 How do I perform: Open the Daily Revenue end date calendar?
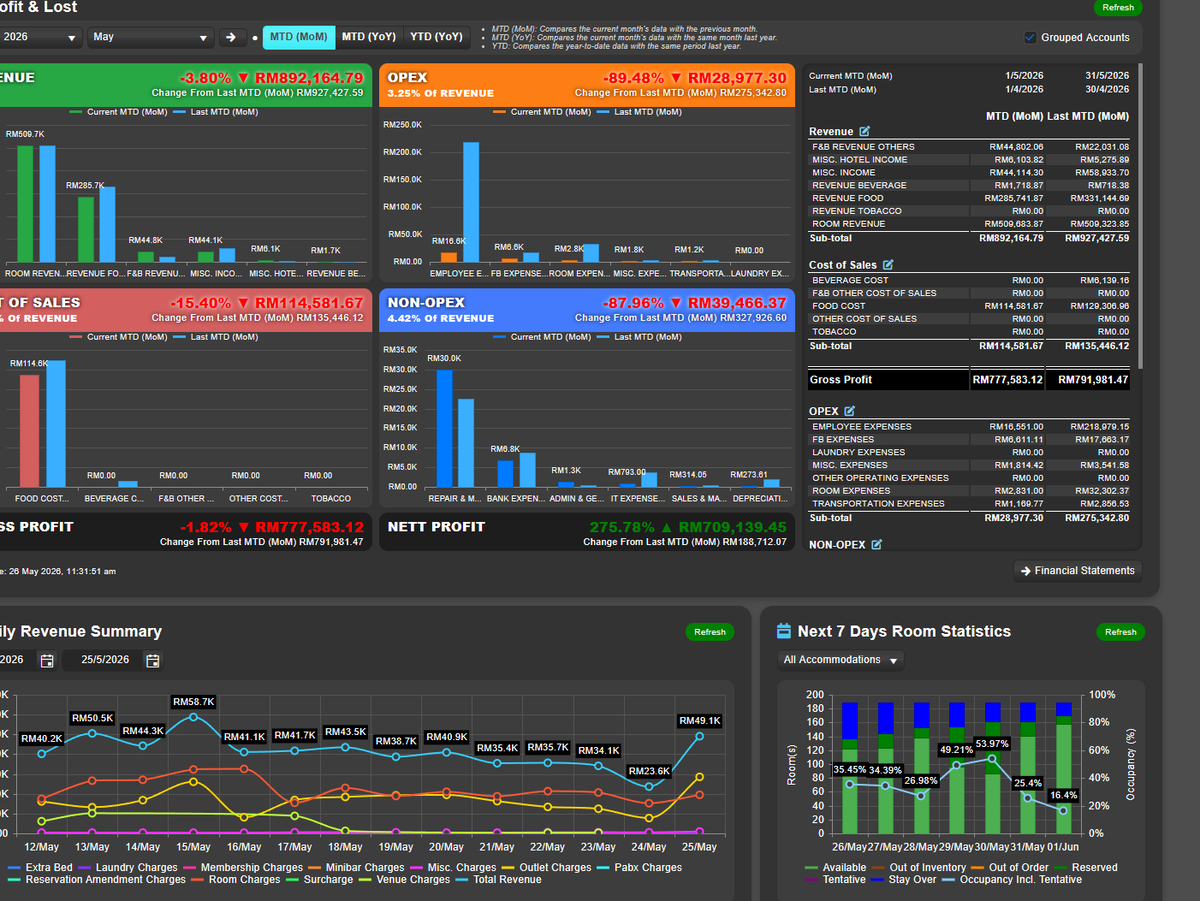tap(153, 660)
